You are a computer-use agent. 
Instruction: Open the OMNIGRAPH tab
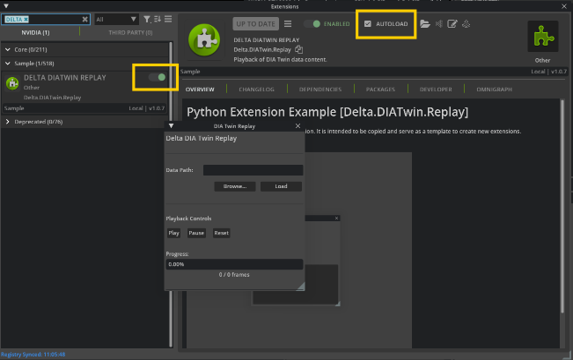[494, 89]
